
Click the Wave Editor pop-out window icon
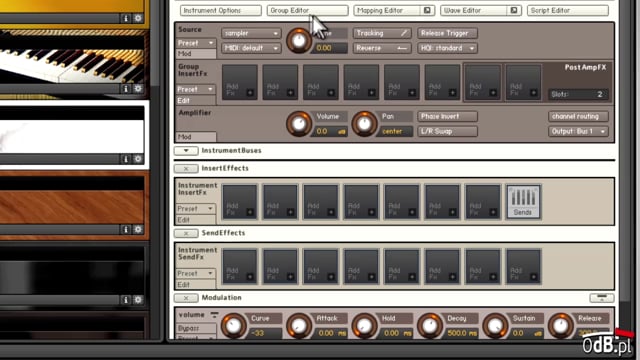pos(514,10)
